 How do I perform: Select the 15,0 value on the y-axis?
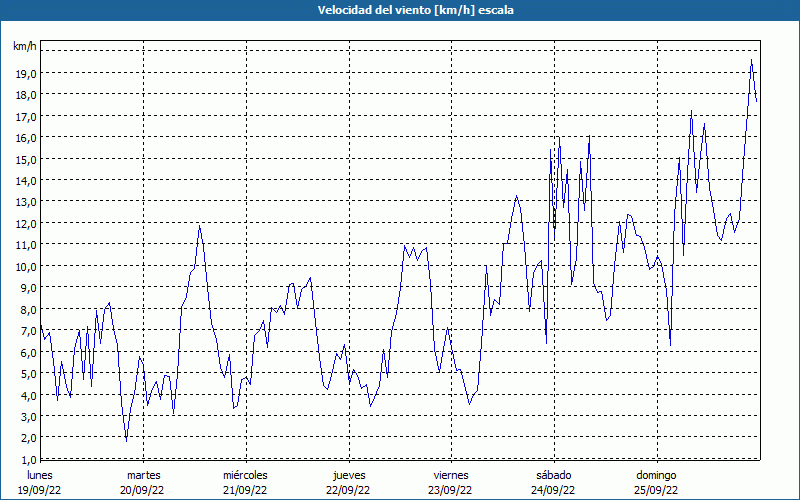coord(26,159)
